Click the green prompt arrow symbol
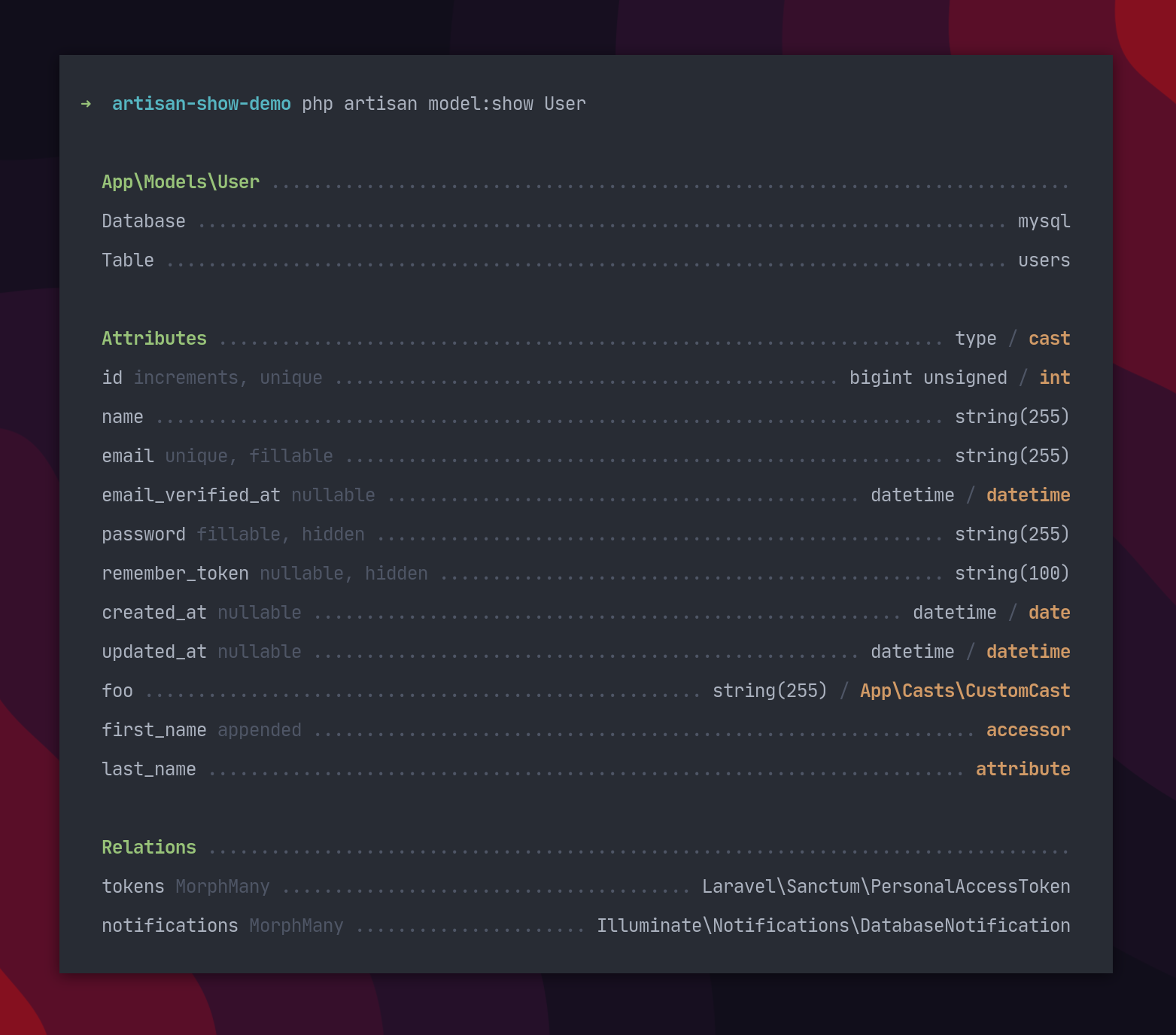 pos(85,104)
